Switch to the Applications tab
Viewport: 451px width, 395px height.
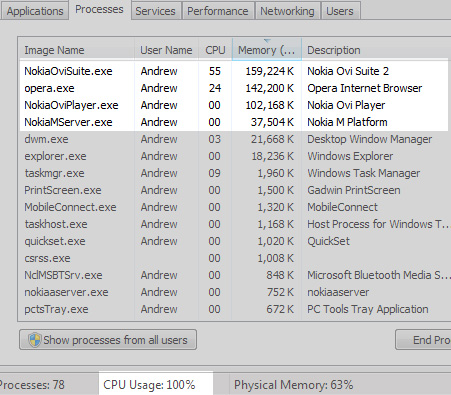35,11
